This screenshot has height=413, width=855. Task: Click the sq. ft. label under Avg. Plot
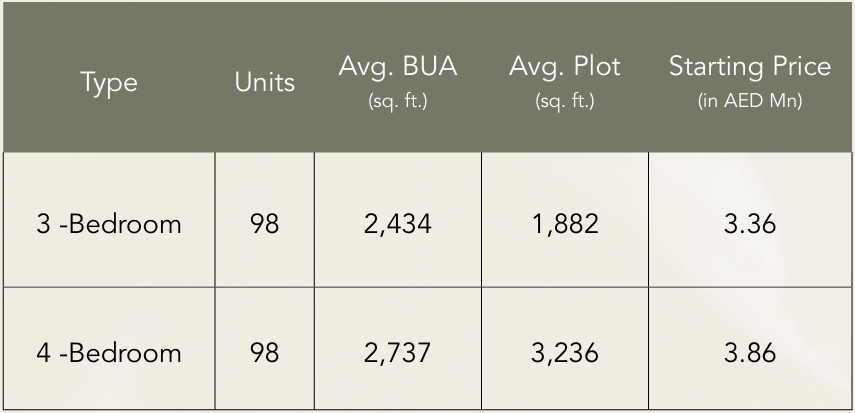564,102
